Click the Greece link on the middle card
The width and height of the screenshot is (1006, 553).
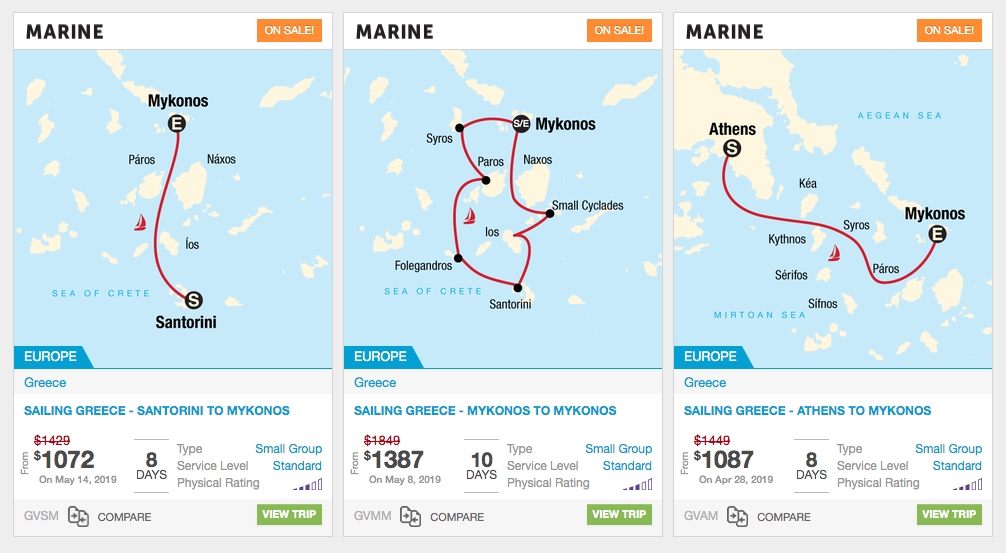point(375,382)
